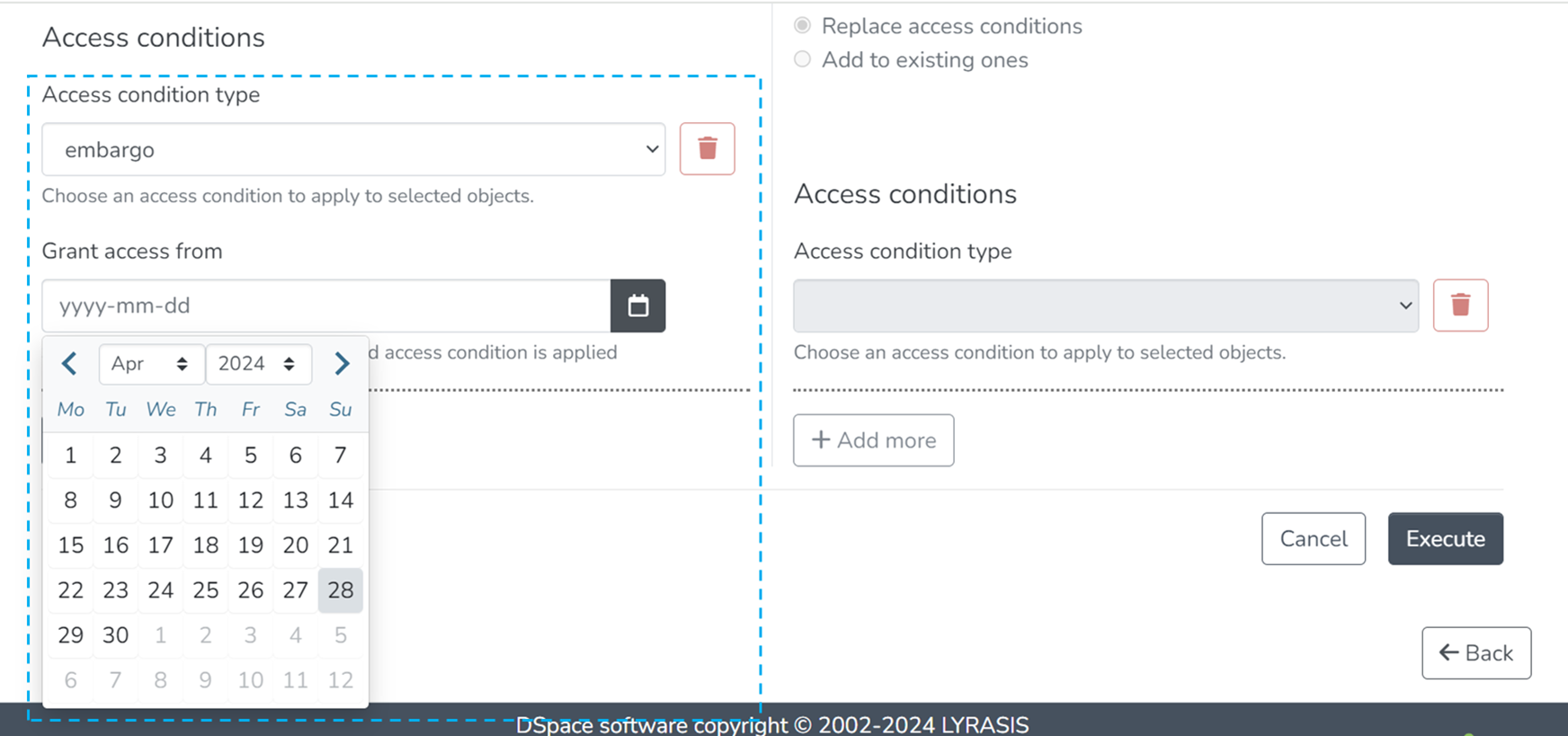Click the Cancel button
Image resolution: width=1568 pixels, height=736 pixels.
click(x=1313, y=538)
